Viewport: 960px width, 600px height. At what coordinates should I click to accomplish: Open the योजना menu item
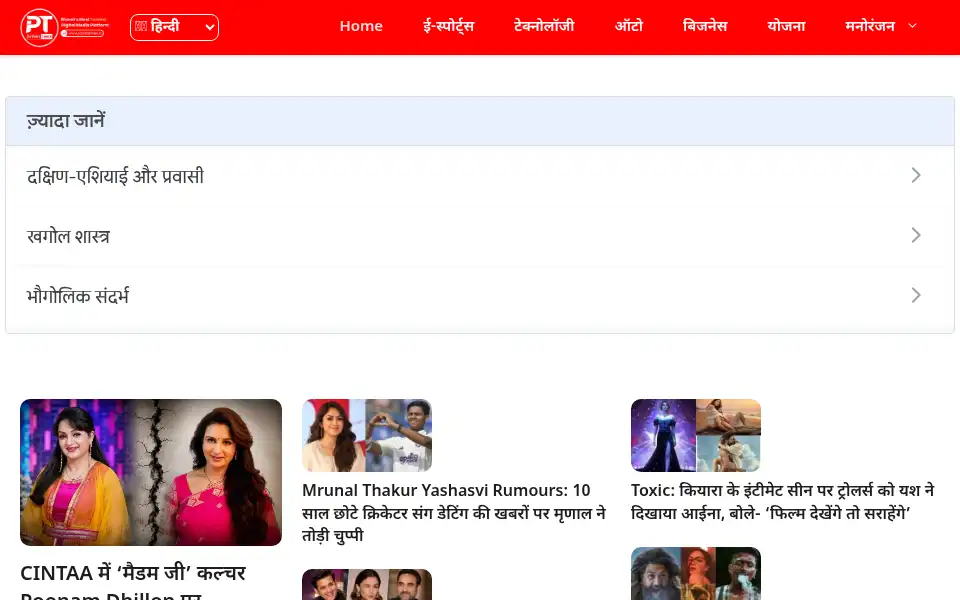tap(786, 26)
